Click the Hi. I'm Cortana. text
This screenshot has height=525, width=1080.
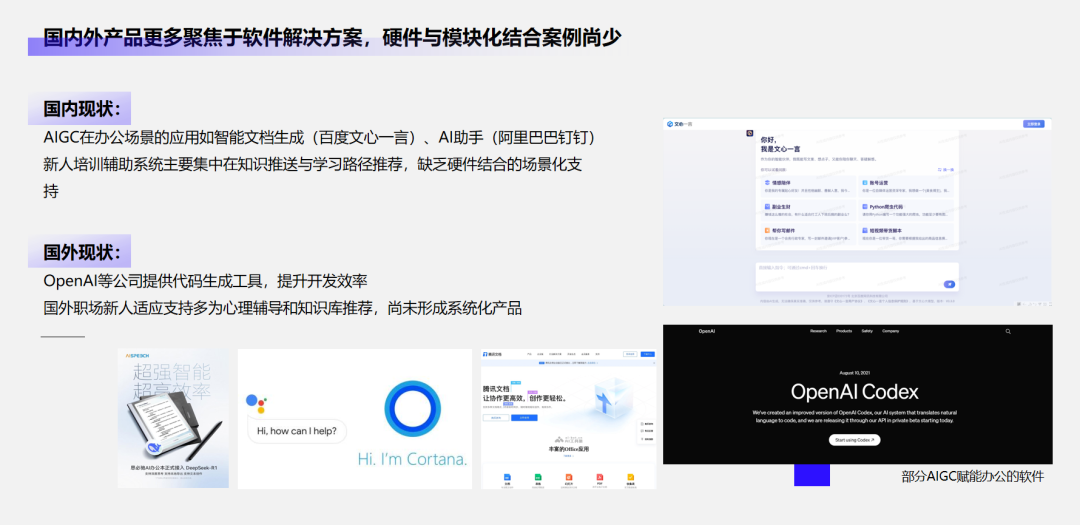click(412, 460)
